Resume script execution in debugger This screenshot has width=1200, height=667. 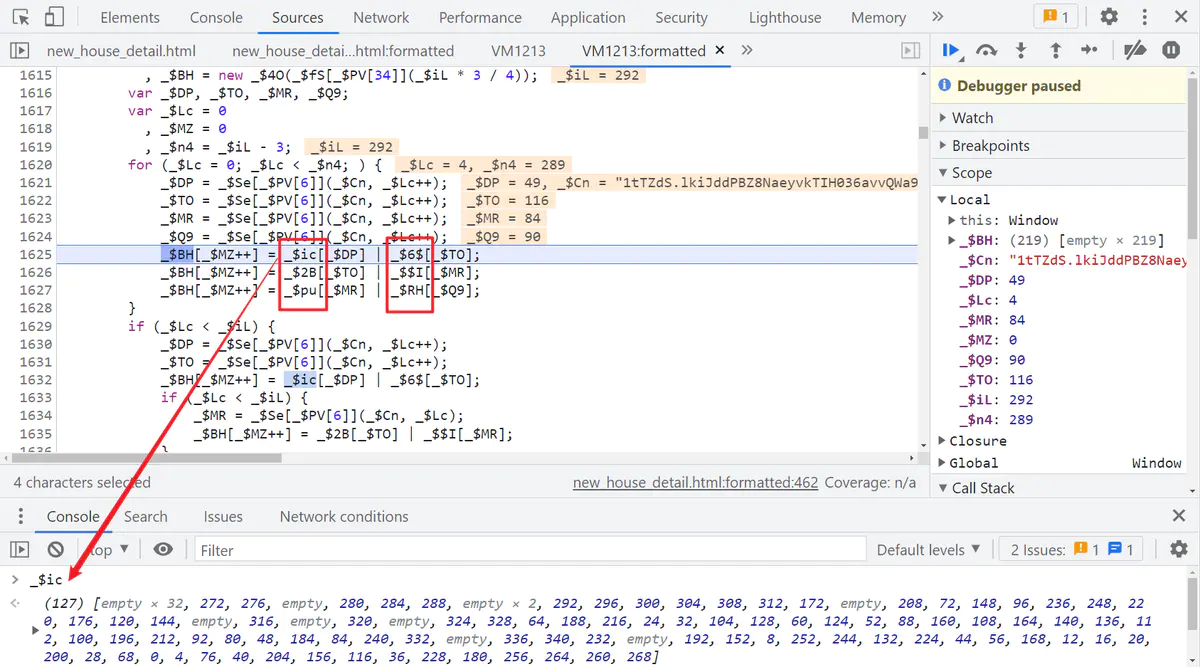[x=951, y=50]
